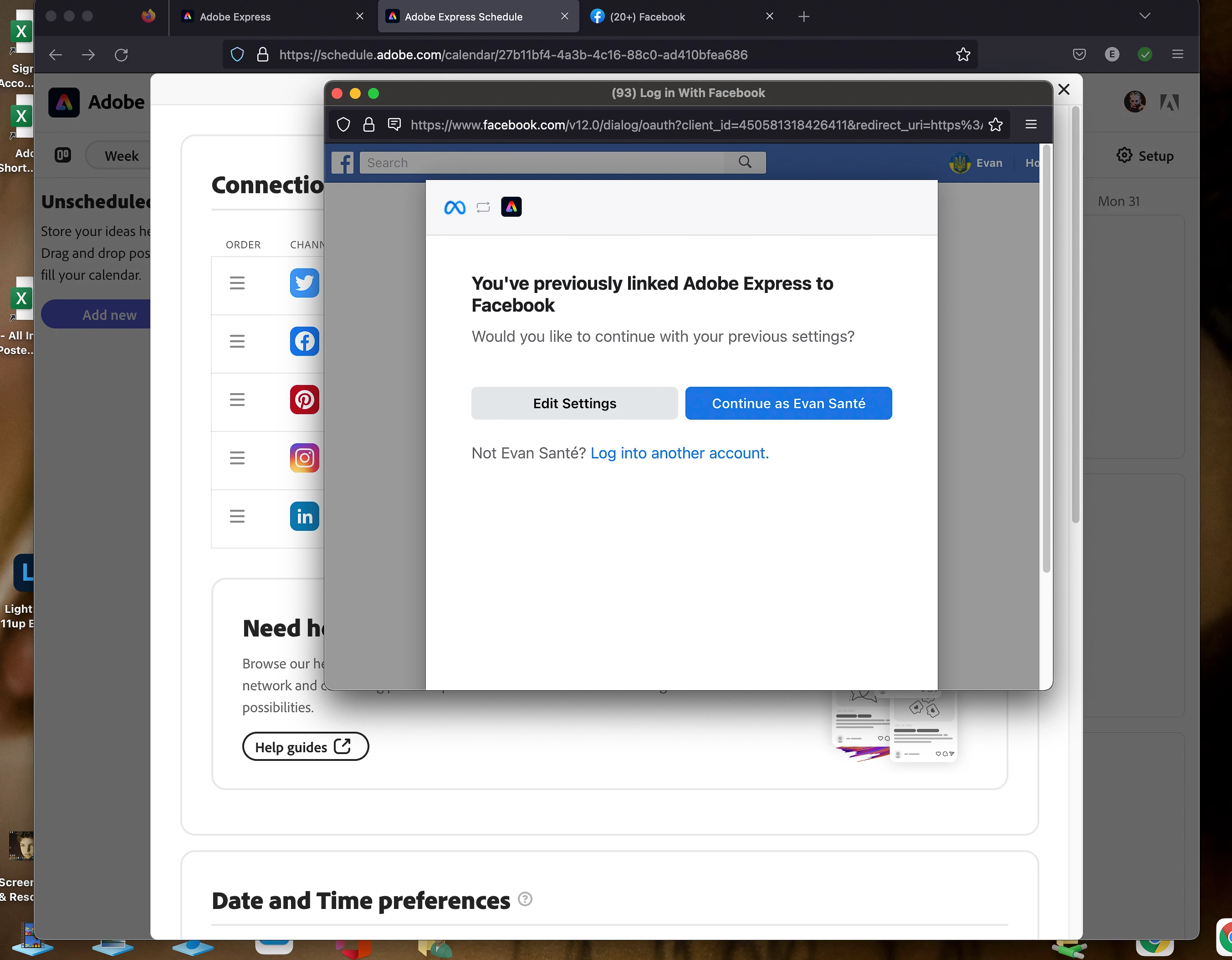Viewport: 1232px width, 960px height.
Task: Click Edit Settings button
Action: (574, 404)
